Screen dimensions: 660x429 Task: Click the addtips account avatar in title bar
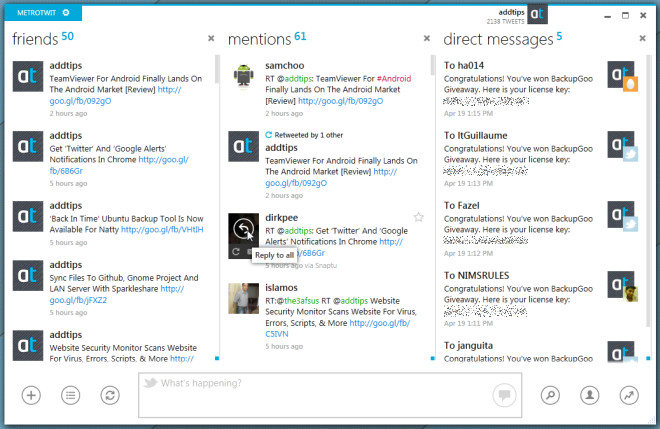pyautogui.click(x=538, y=14)
